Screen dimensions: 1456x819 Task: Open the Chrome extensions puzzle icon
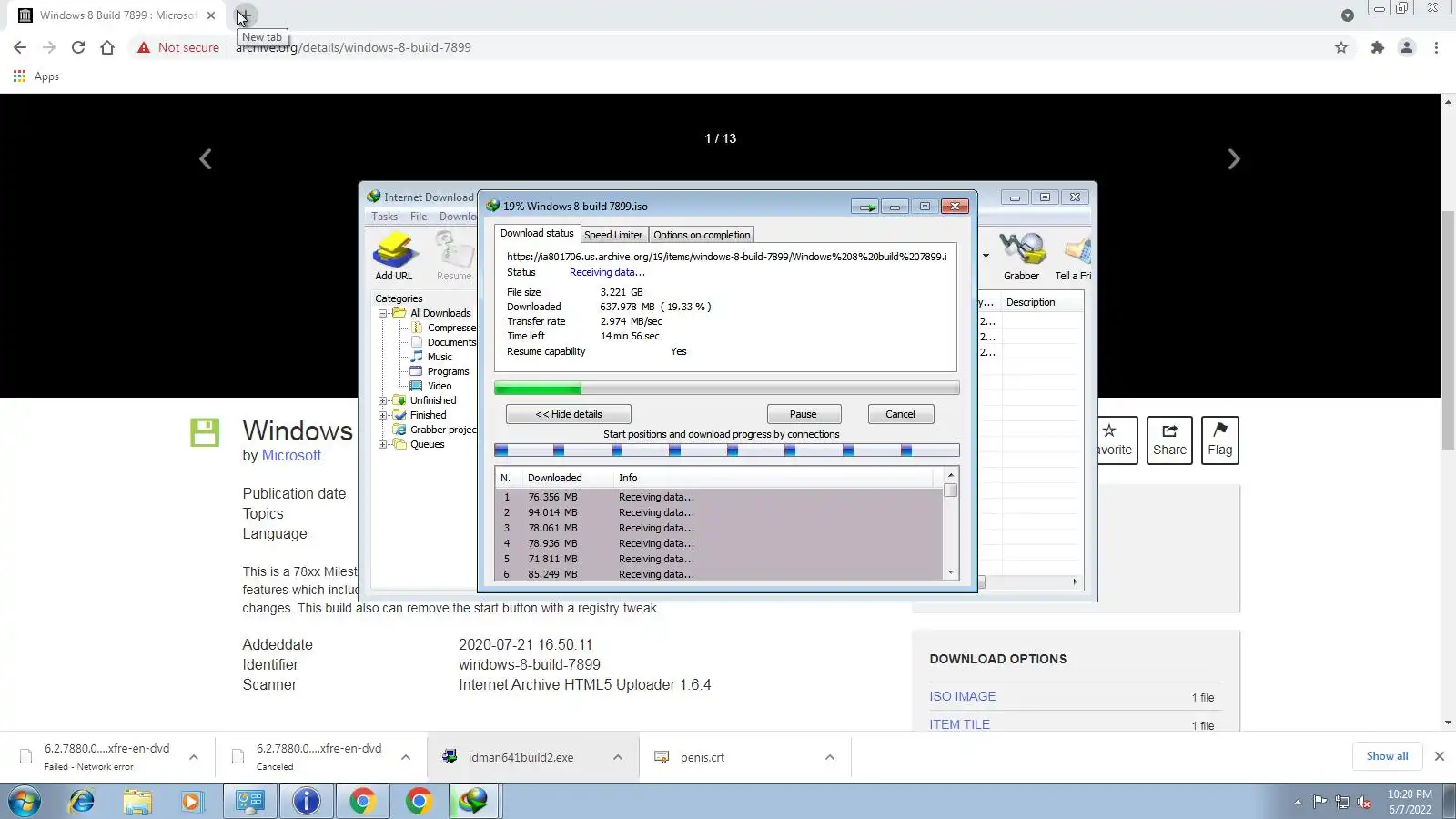(1378, 47)
